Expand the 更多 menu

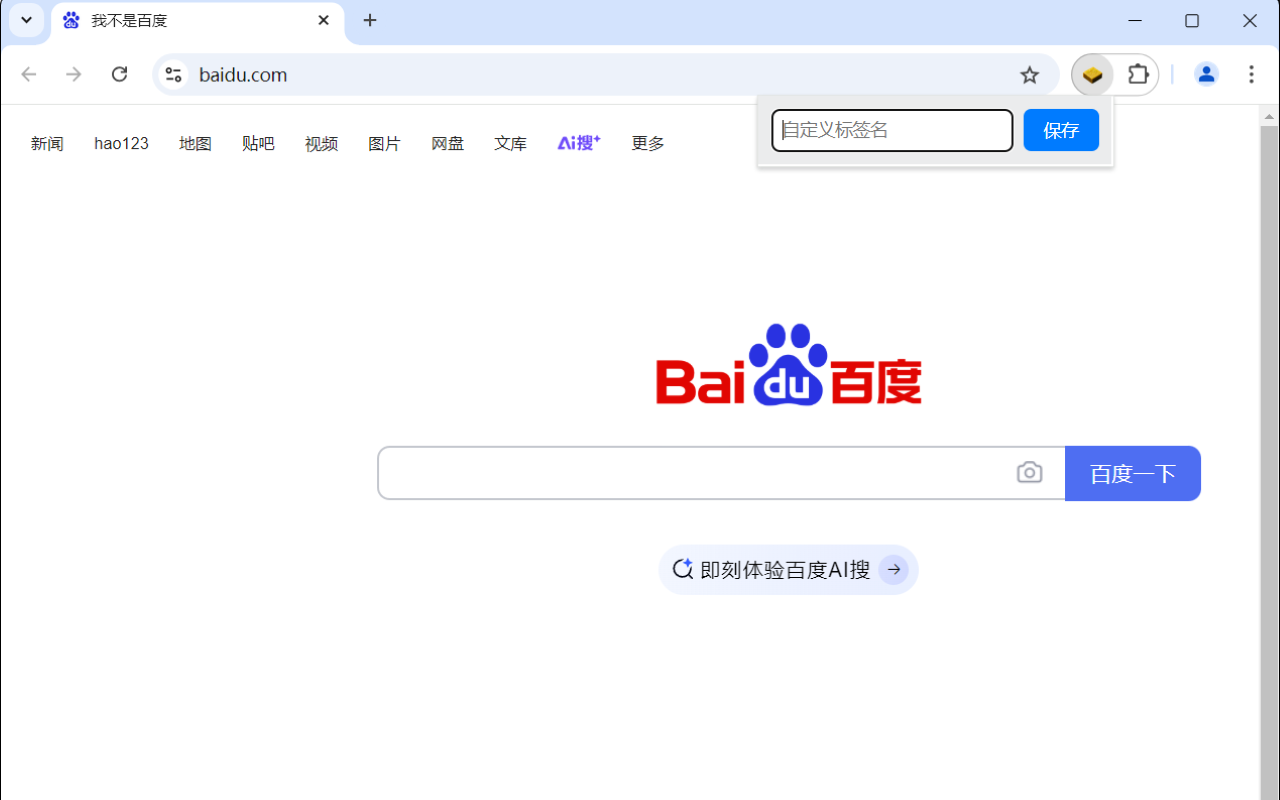[x=648, y=144]
